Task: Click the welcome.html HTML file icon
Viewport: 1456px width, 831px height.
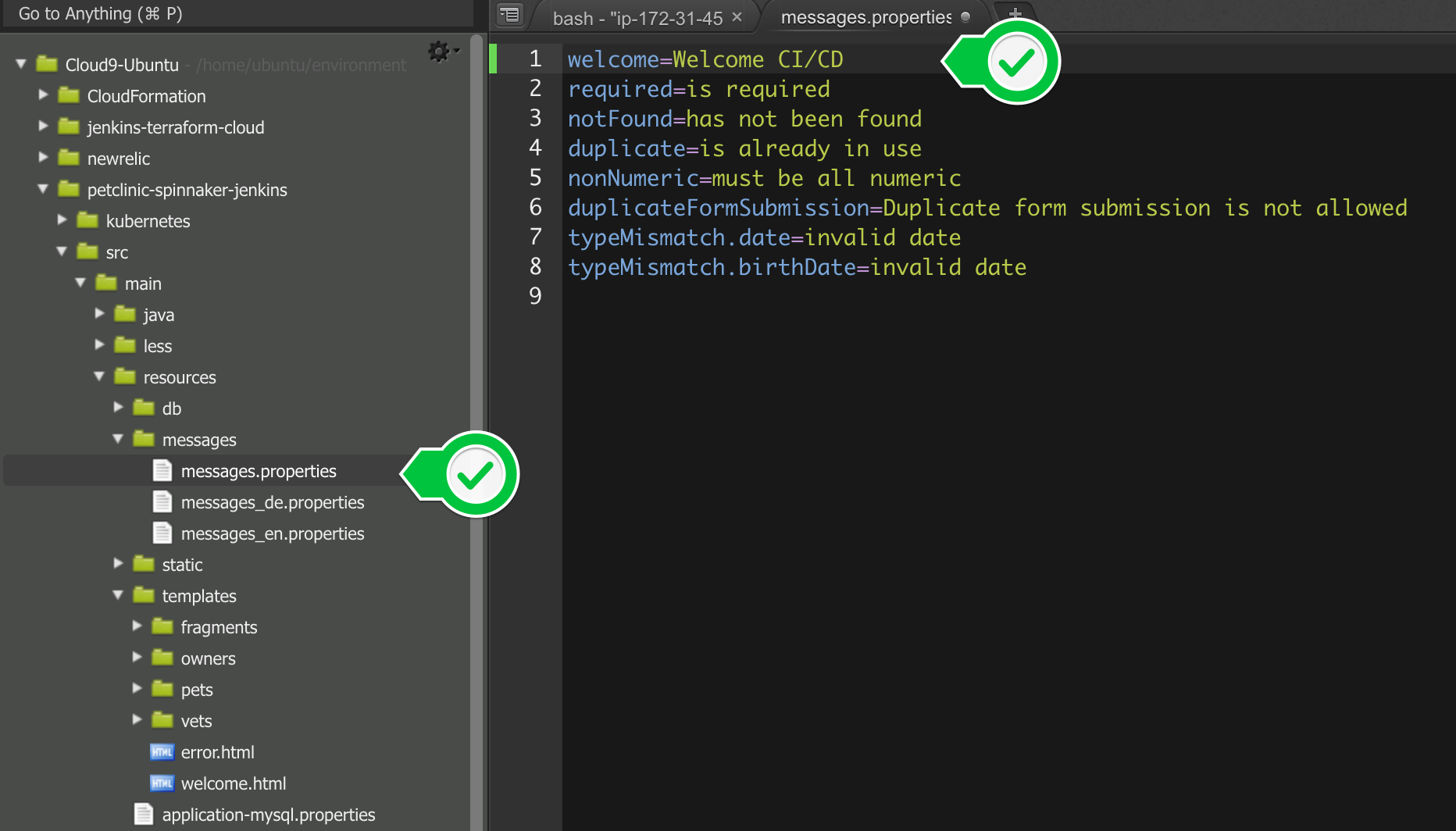Action: (x=162, y=783)
